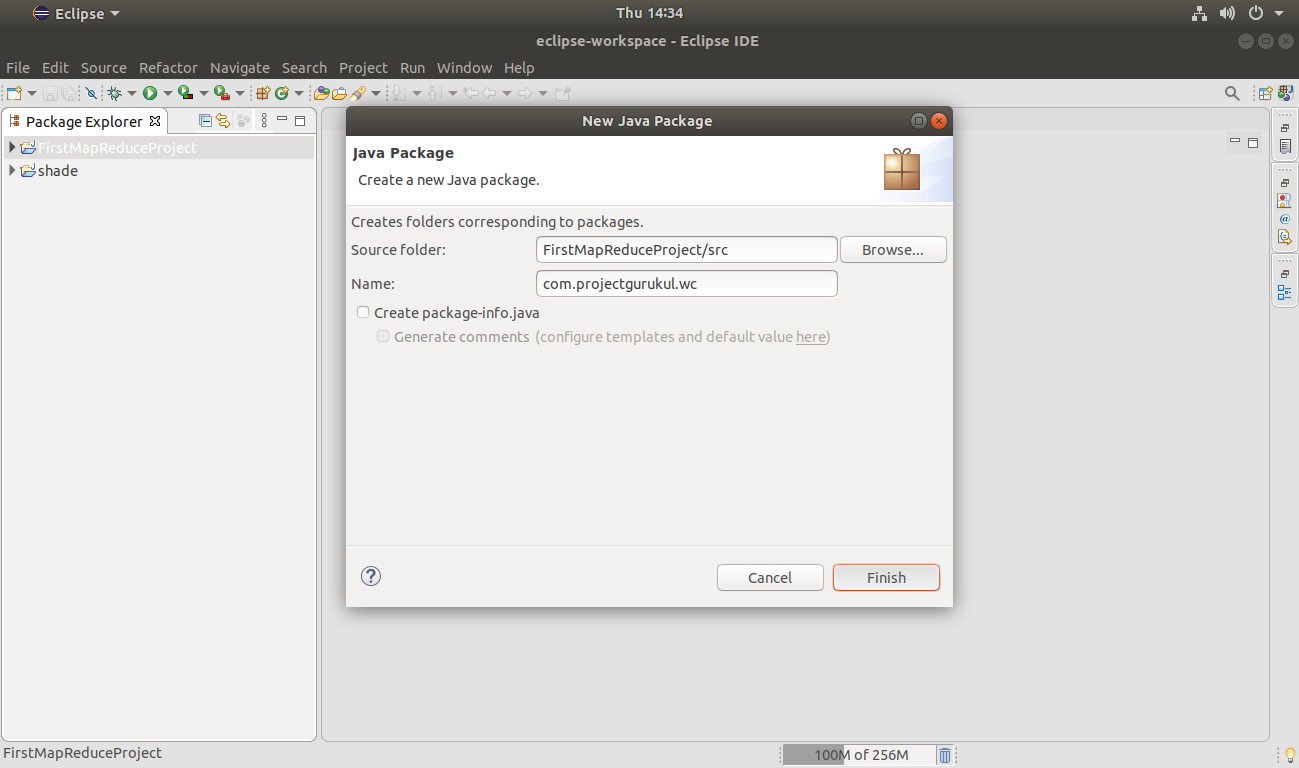This screenshot has width=1299, height=768.
Task: Open the Javadoc @ view icon
Action: 1285,219
